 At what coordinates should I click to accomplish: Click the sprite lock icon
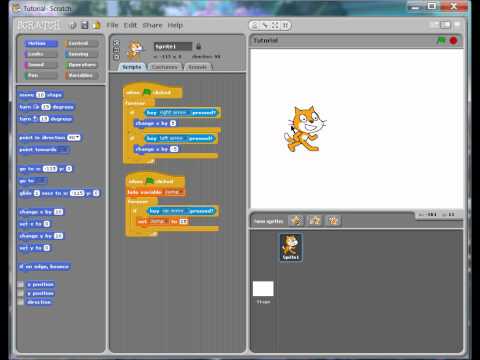198,46
